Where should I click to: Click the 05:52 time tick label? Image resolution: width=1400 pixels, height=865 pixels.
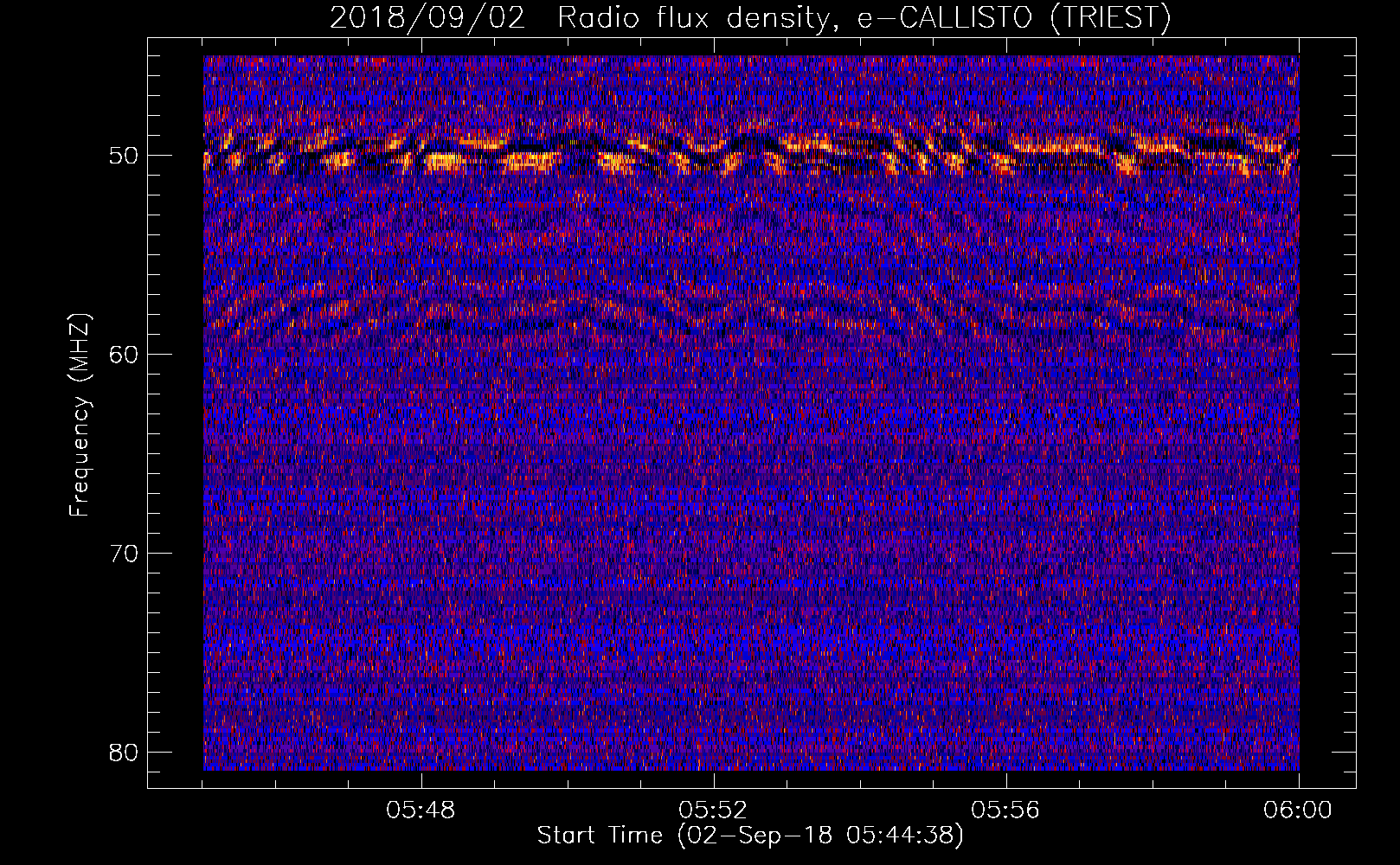pos(713,811)
